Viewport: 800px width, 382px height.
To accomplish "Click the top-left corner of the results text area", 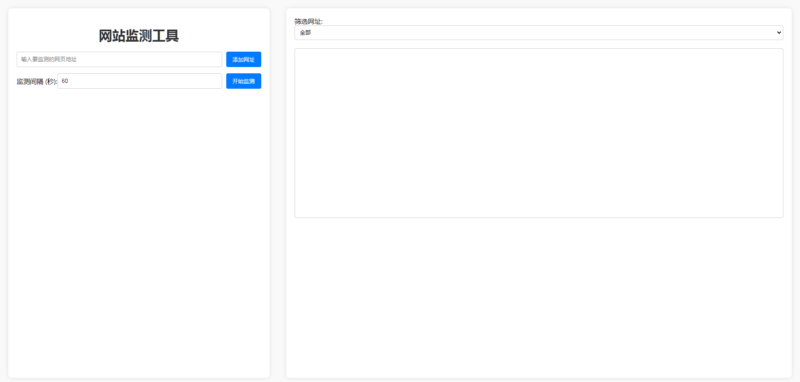I will coord(297,52).
